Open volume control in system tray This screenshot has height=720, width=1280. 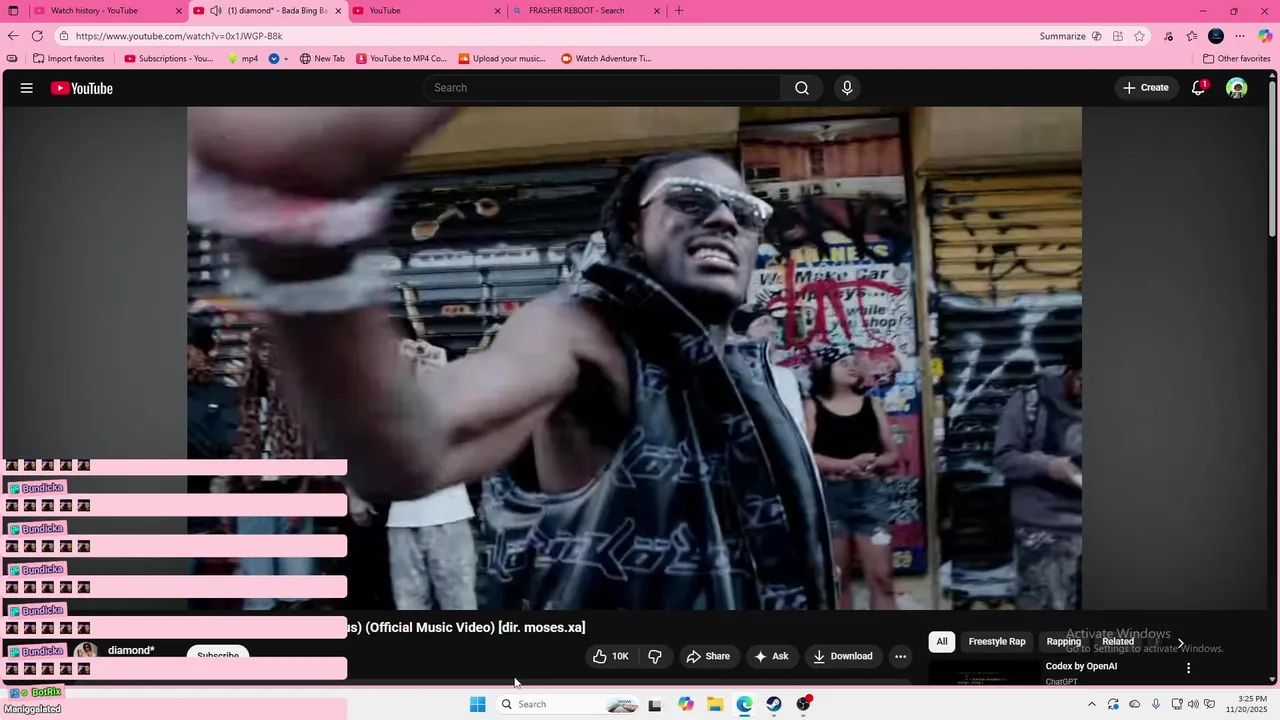click(1192, 704)
